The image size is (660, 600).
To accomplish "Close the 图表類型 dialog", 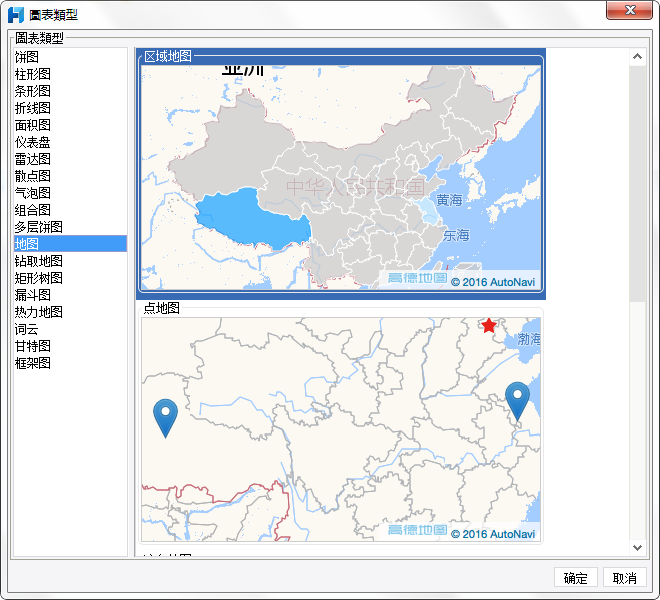I will click(630, 10).
